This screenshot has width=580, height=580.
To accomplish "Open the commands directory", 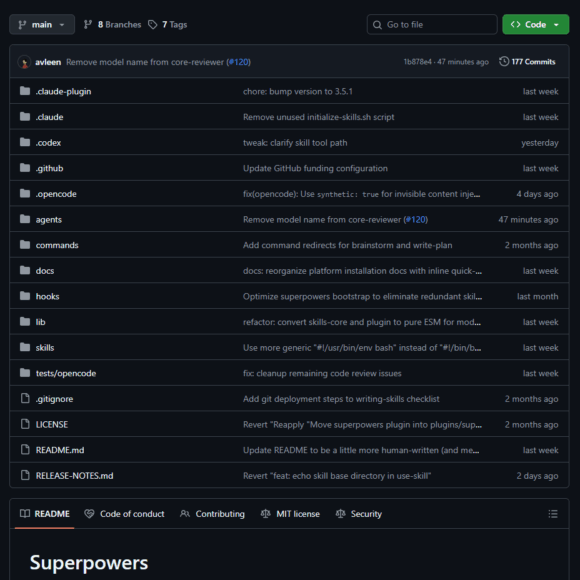I will [57, 245].
